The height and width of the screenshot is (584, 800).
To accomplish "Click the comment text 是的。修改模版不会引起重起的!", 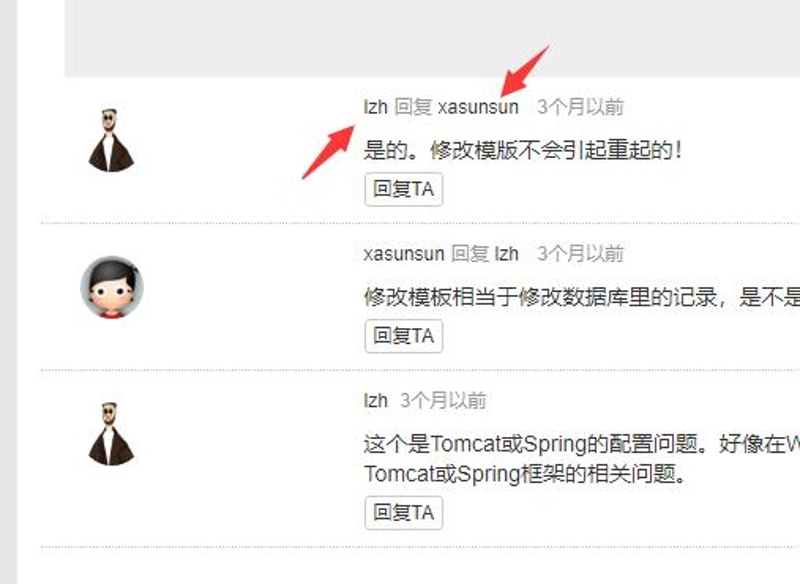I will click(523, 150).
